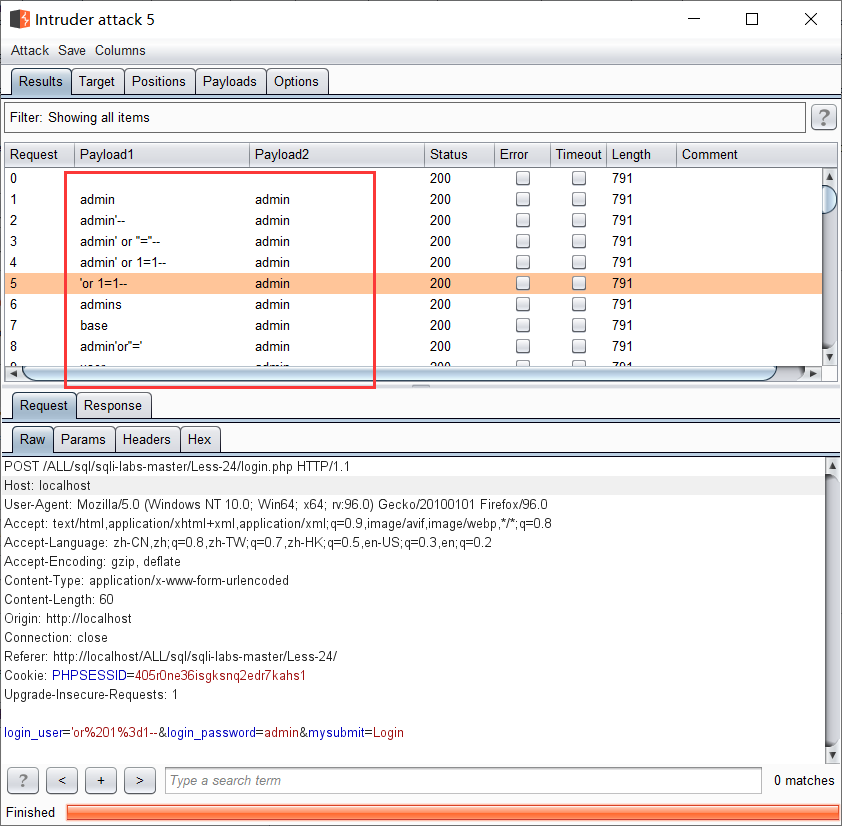Toggle Error checkbox for request 8

pyautogui.click(x=522, y=346)
